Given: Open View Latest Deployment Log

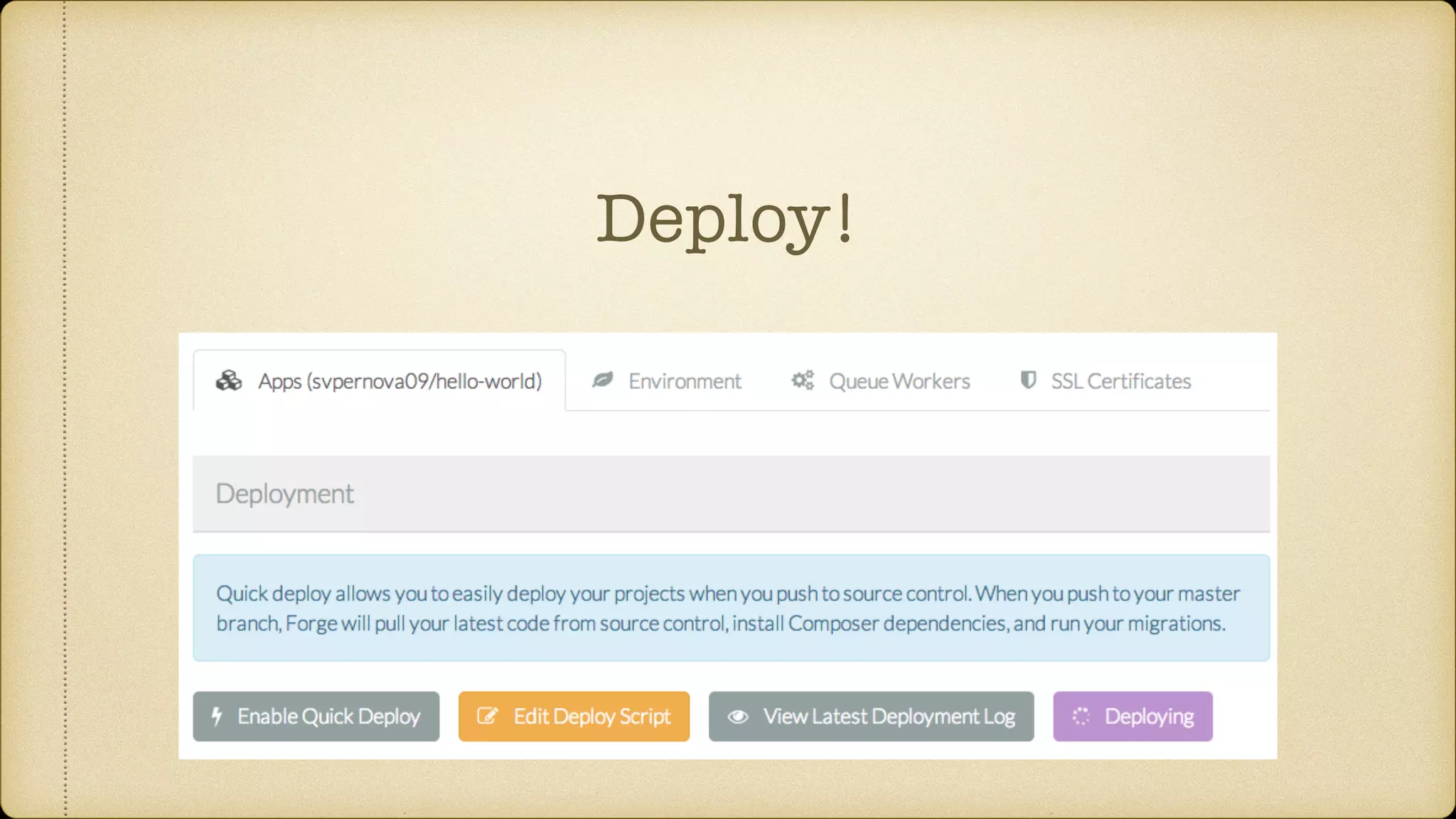Looking at the screenshot, I should [872, 717].
